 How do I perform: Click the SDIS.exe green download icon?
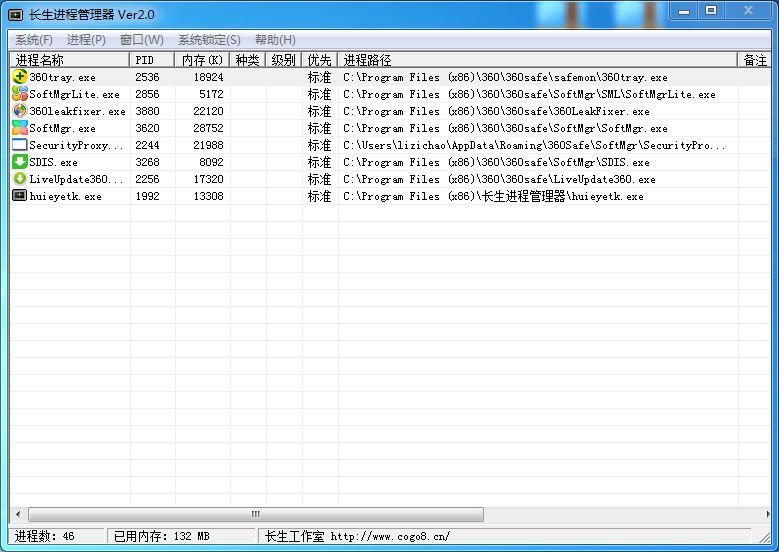point(19,161)
